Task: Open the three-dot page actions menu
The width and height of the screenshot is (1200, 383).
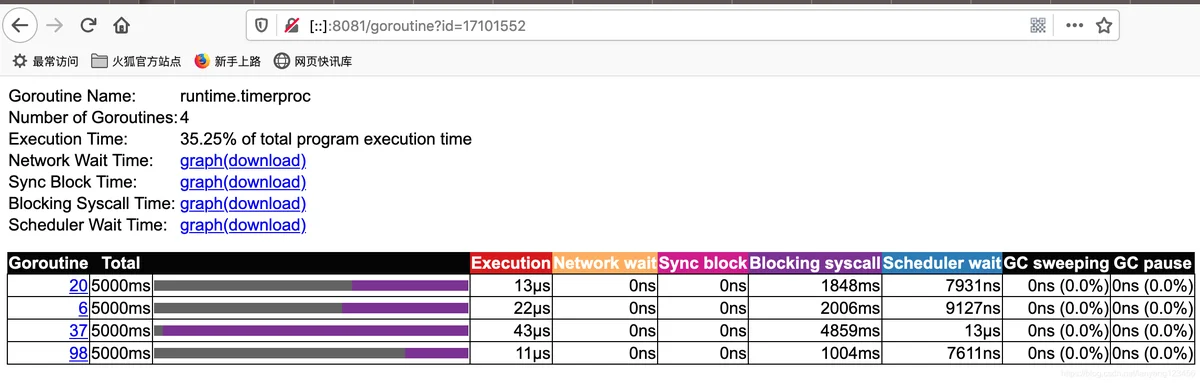Action: pos(1074,25)
